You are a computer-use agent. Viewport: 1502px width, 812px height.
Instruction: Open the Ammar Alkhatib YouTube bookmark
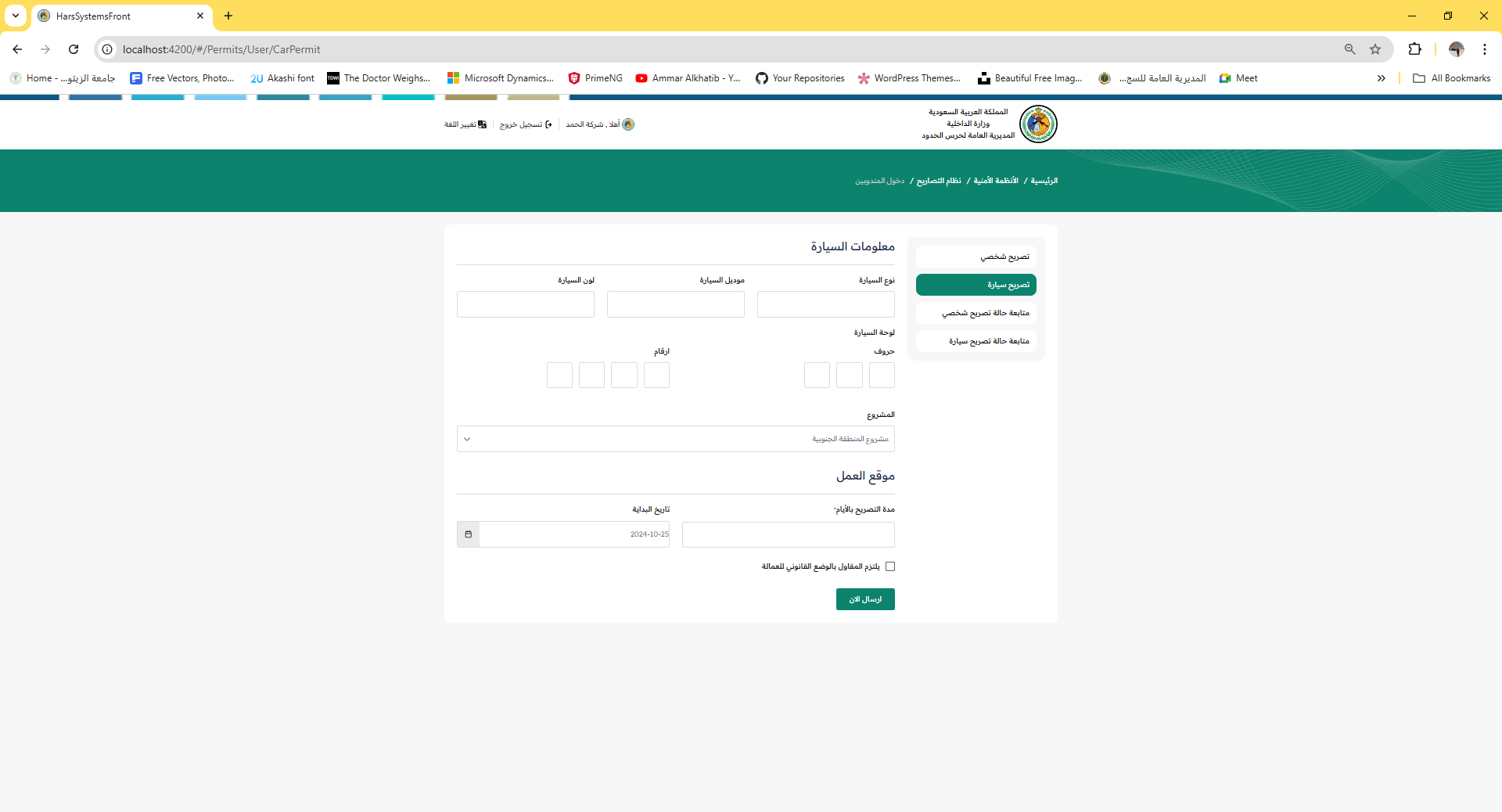point(688,78)
